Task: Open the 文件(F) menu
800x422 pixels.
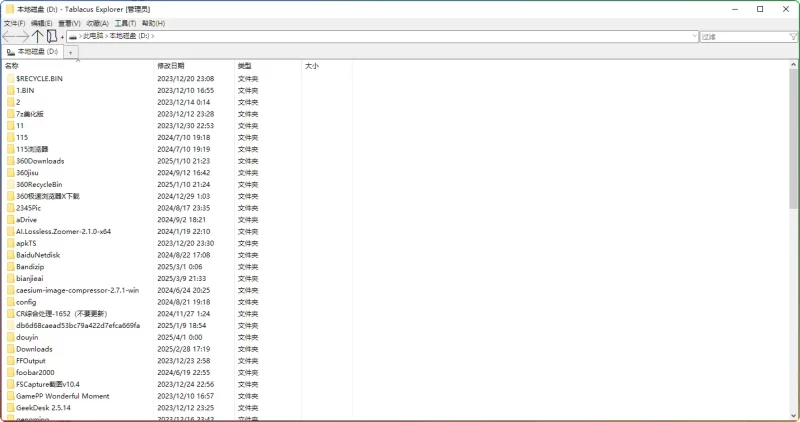Action: (x=14, y=23)
